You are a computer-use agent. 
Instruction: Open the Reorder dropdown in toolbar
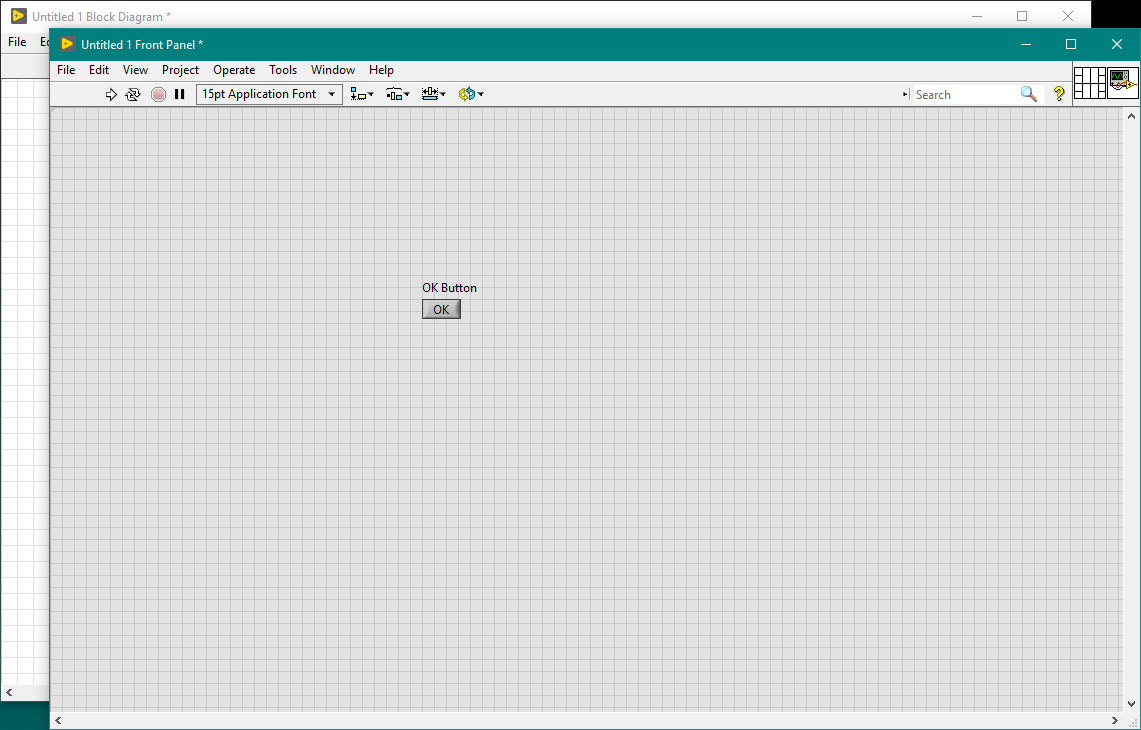tap(470, 94)
